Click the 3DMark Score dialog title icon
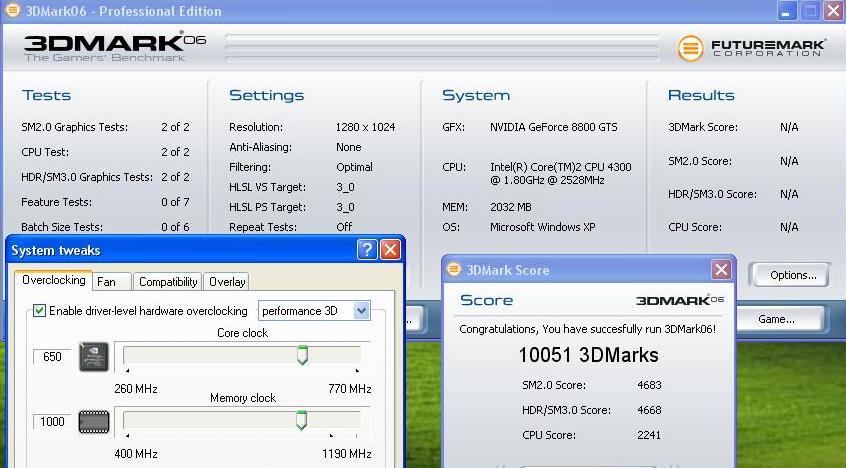This screenshot has width=846, height=468. [x=454, y=269]
